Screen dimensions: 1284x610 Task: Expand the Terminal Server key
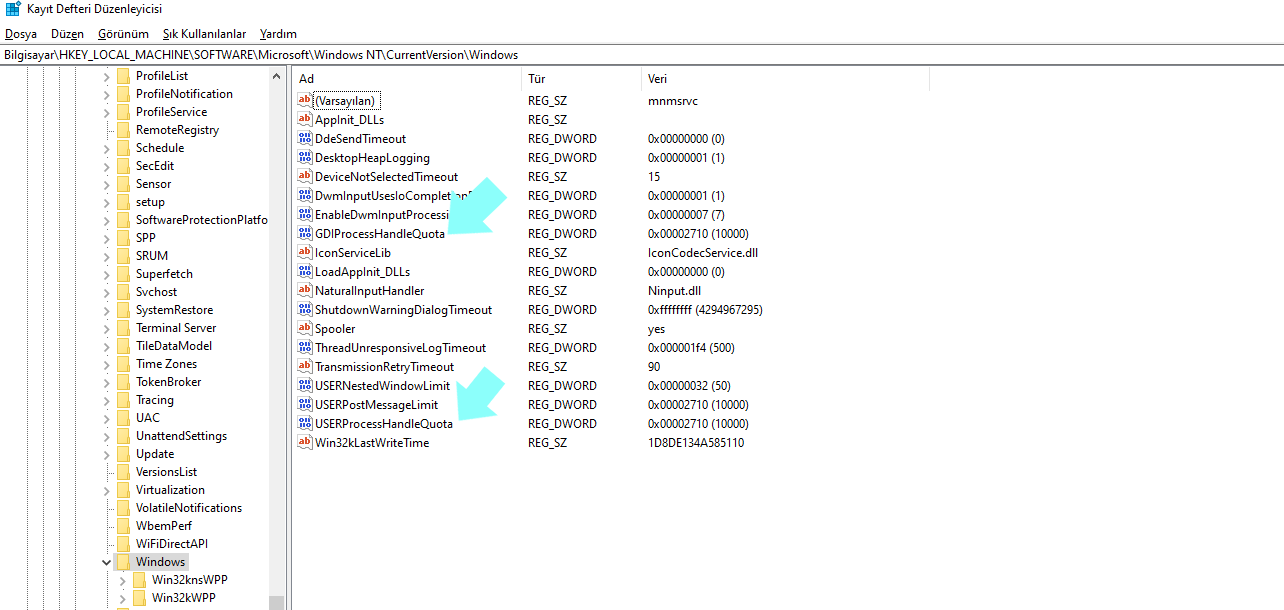107,328
